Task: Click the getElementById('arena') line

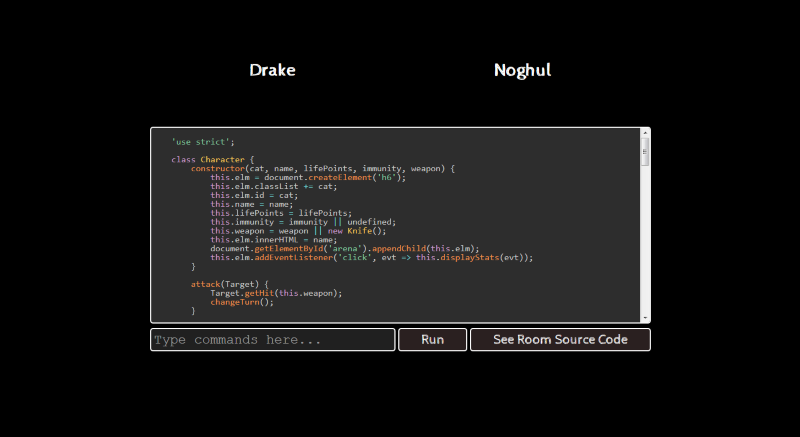Action: 345,249
